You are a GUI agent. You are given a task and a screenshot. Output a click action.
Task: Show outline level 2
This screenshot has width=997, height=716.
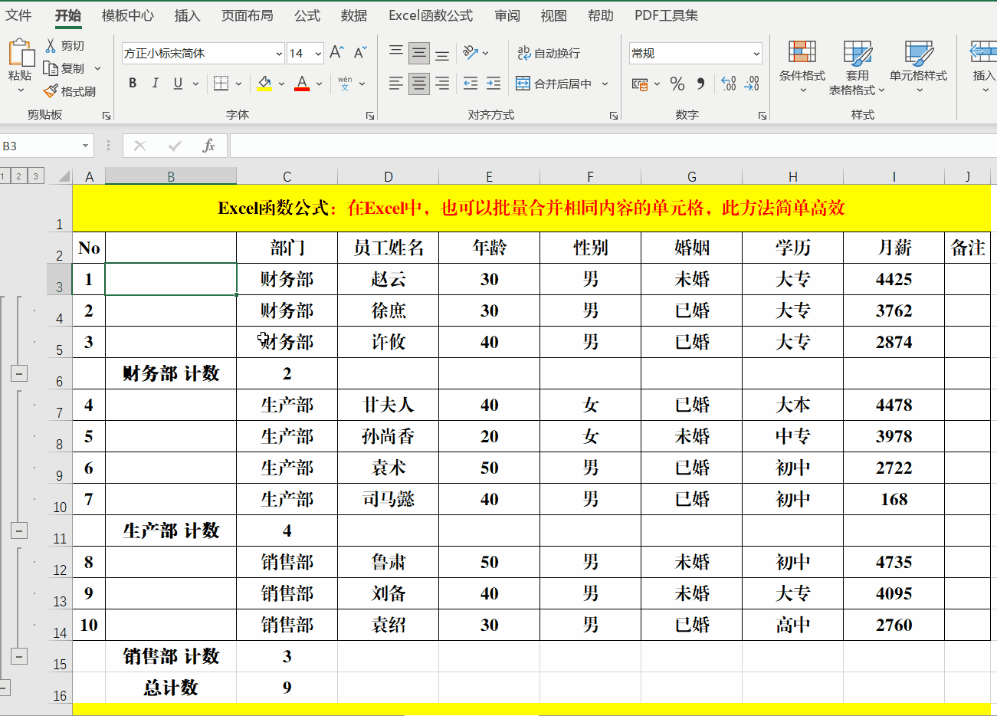[x=19, y=176]
